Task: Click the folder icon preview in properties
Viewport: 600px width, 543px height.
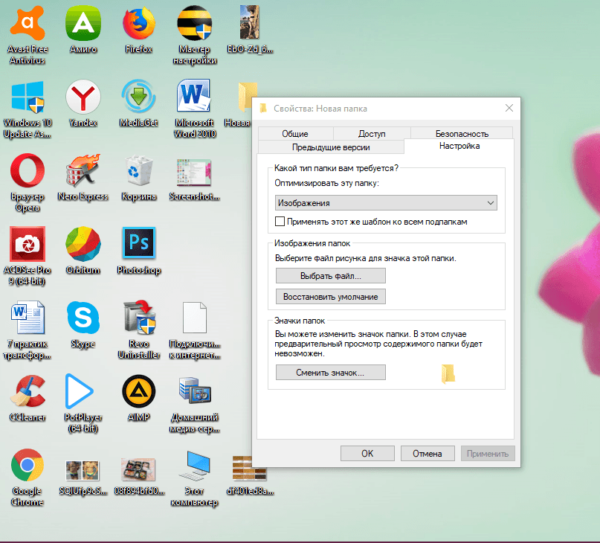Action: pyautogui.click(x=448, y=373)
